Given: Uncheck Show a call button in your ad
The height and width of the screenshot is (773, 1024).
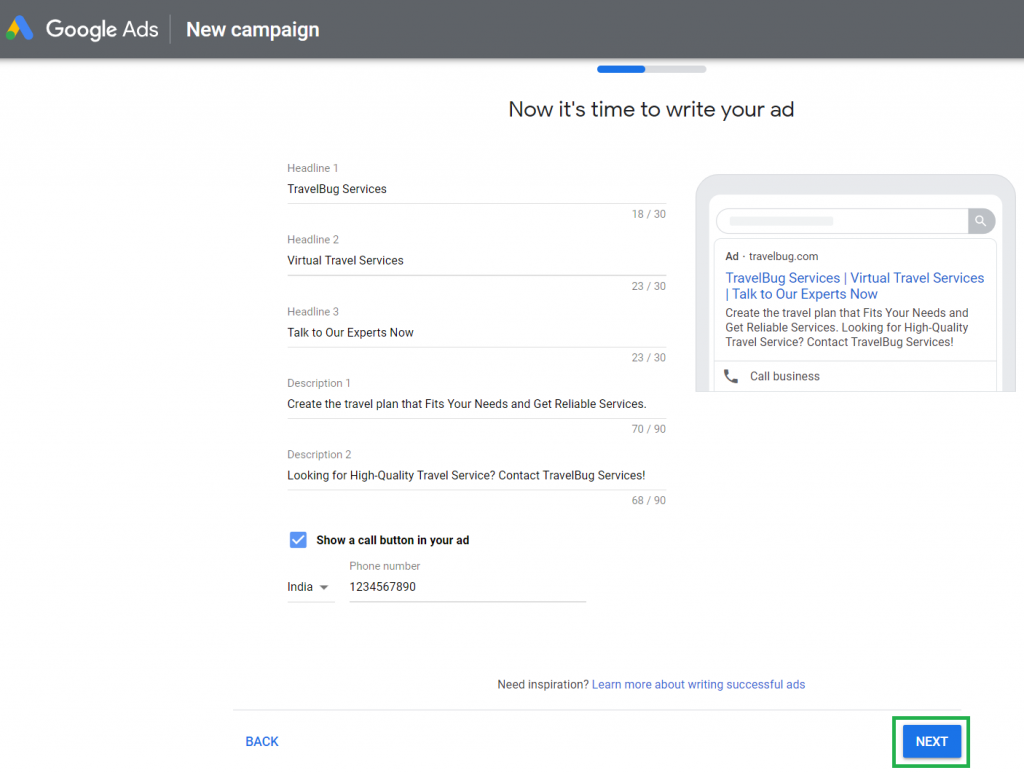Looking at the screenshot, I should 298,540.
